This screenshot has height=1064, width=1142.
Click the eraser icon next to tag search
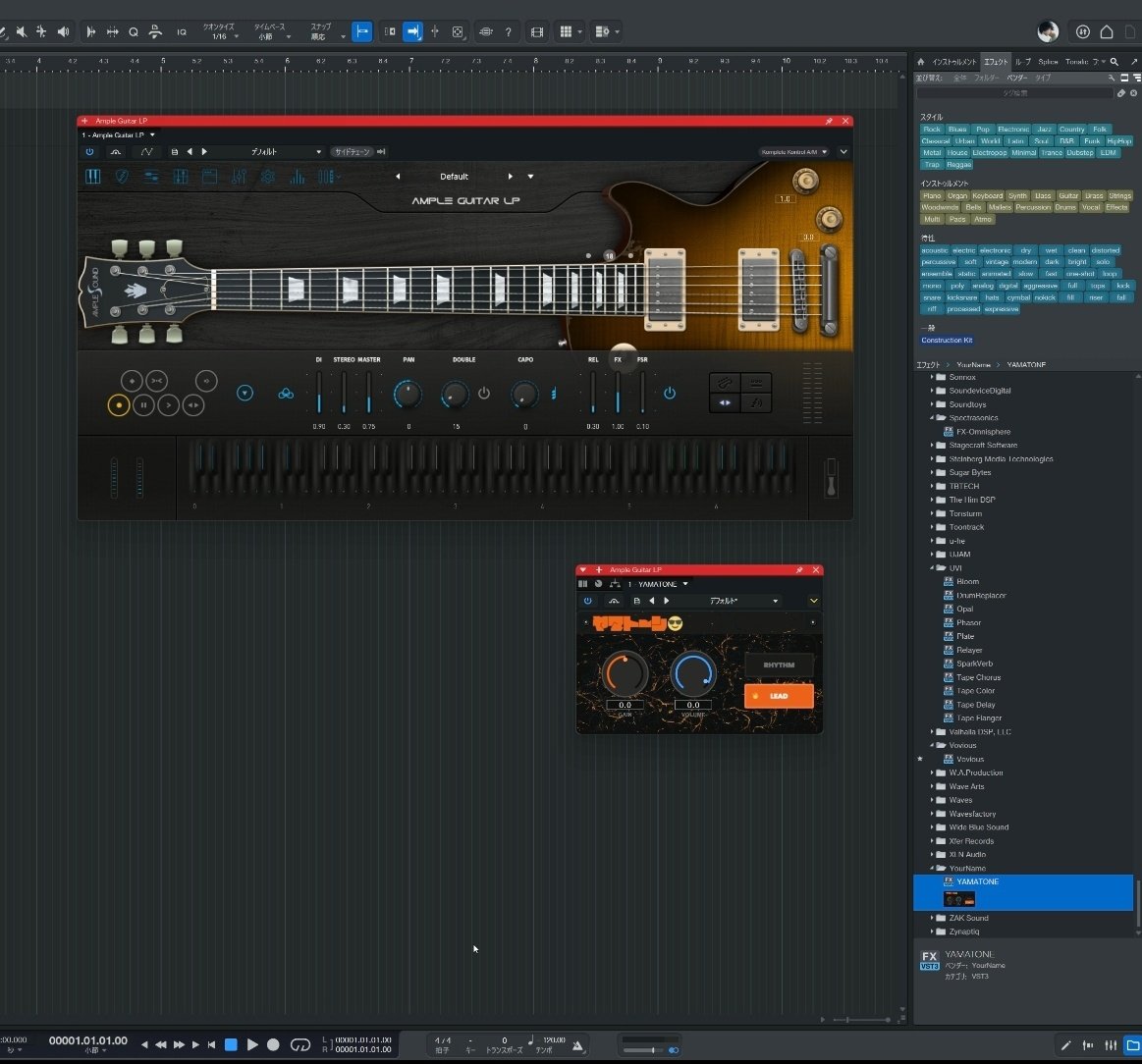(x=1121, y=93)
